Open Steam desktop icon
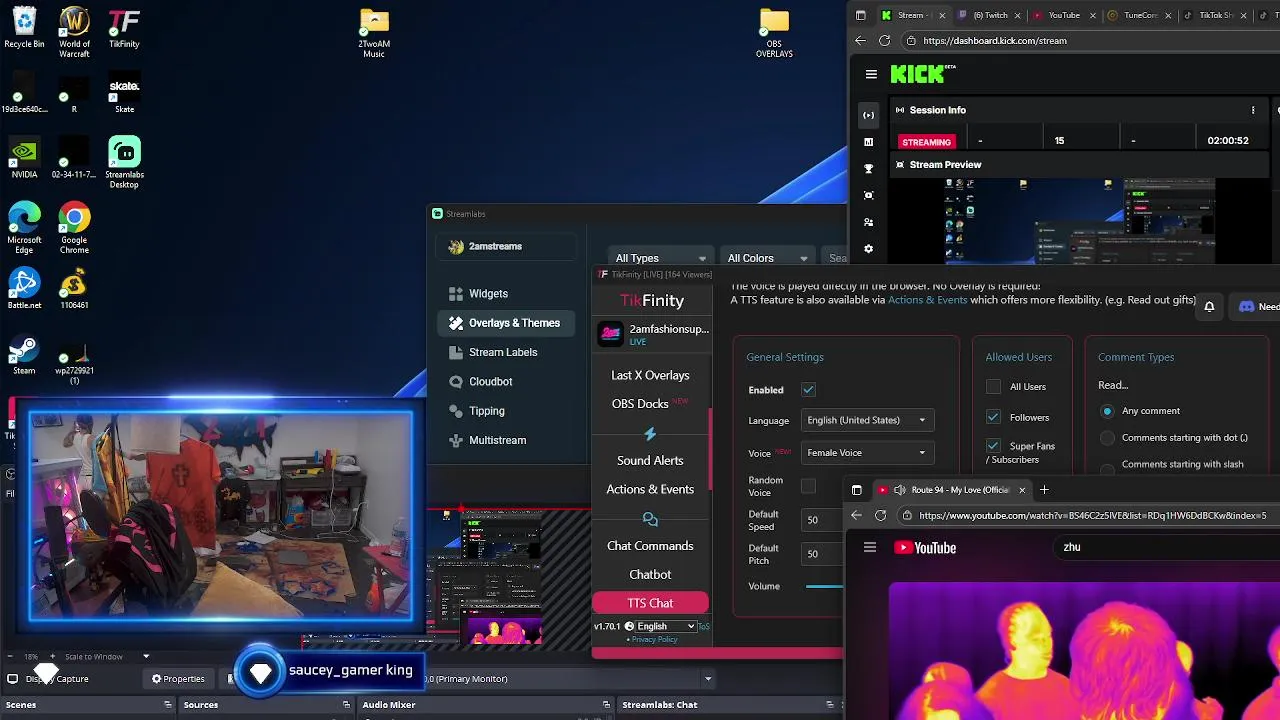Image resolution: width=1280 pixels, height=720 pixels. pyautogui.click(x=24, y=354)
